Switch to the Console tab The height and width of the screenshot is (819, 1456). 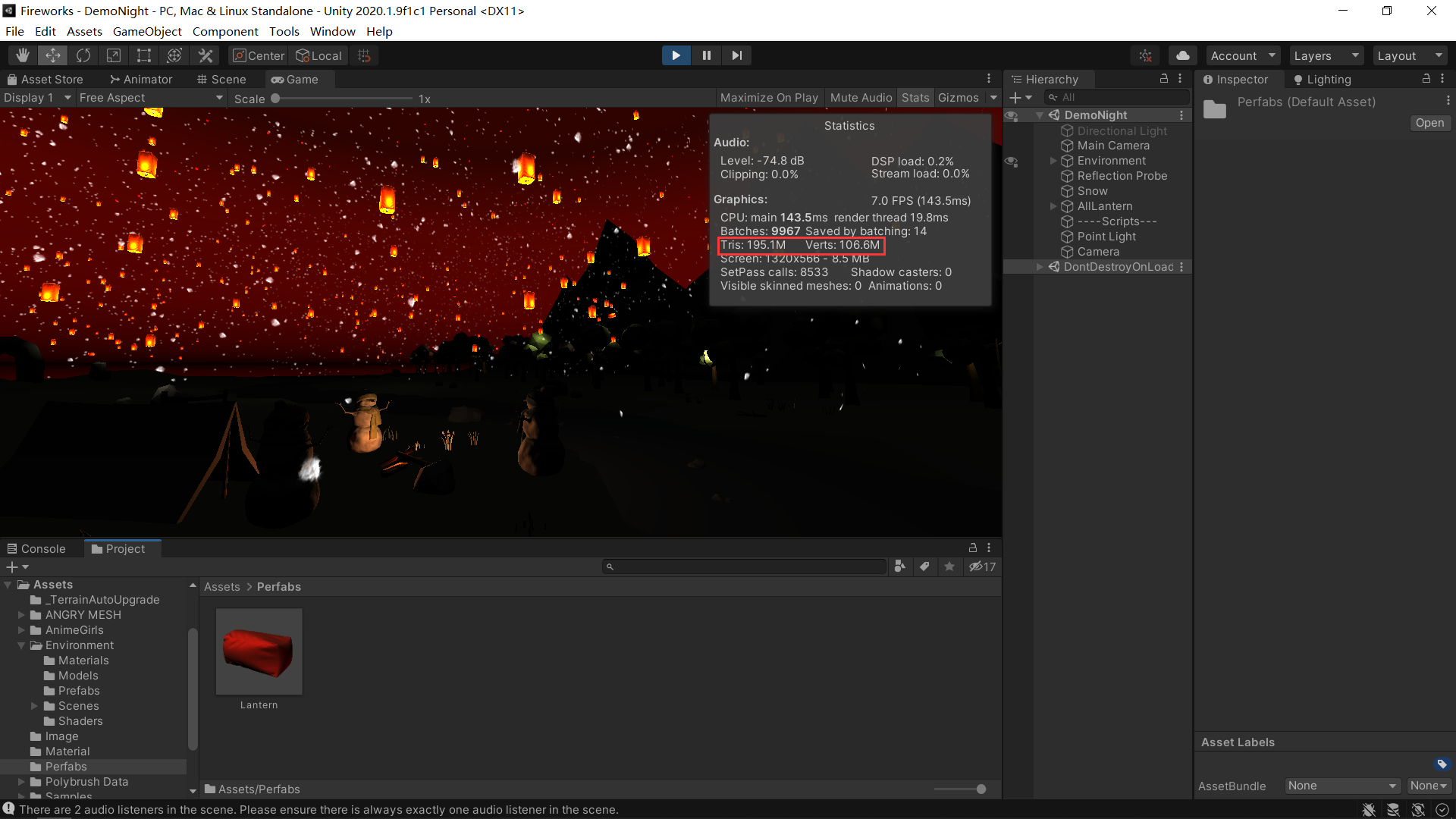pyautogui.click(x=42, y=548)
